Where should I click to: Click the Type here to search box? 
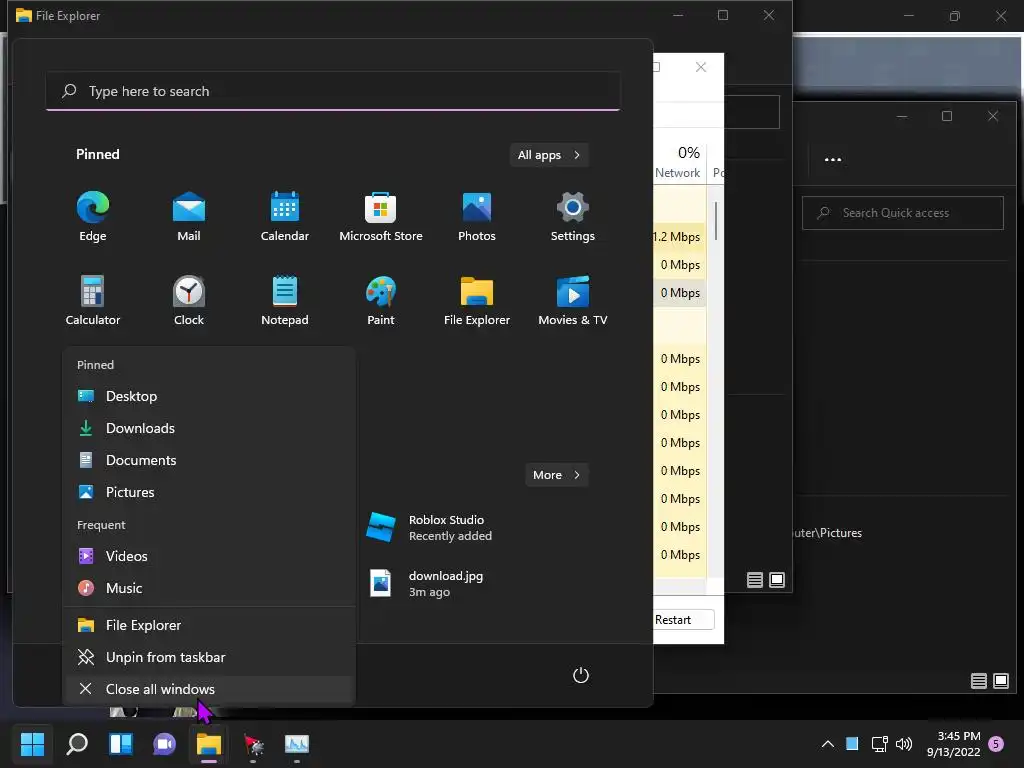[x=333, y=91]
